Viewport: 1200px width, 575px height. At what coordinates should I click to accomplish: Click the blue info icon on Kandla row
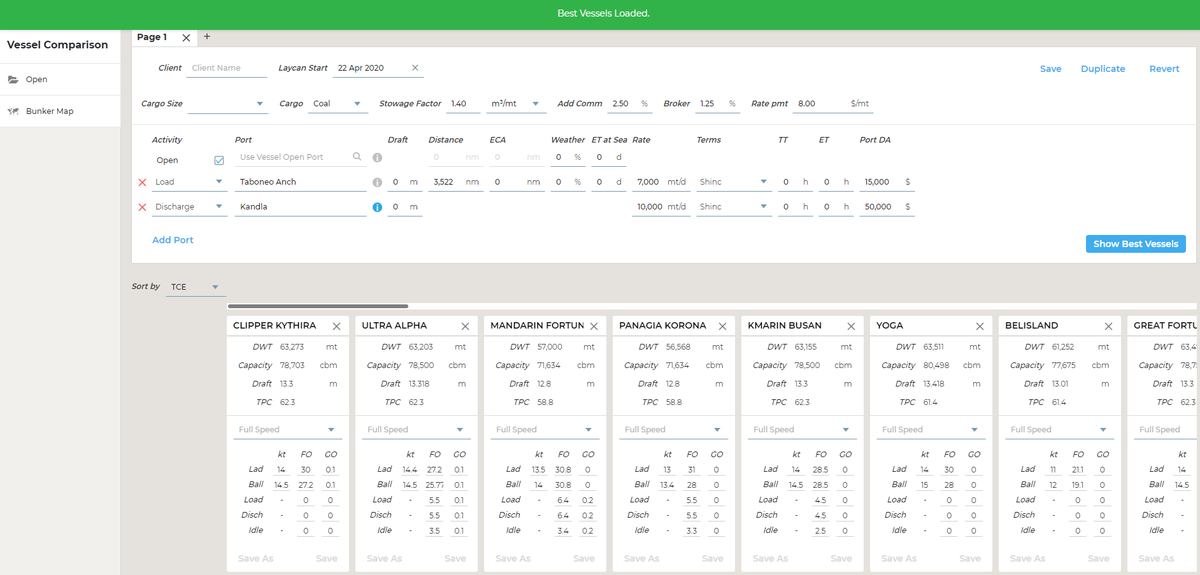(x=377, y=207)
